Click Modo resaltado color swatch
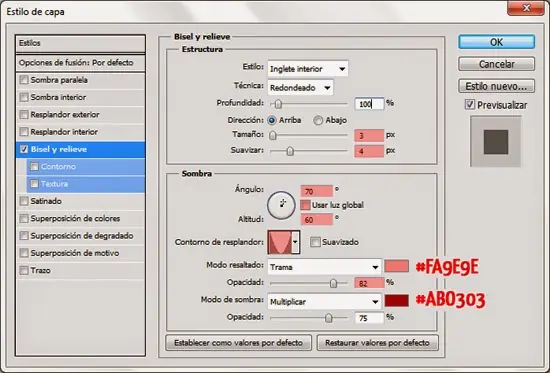The image size is (550, 373). tap(396, 266)
